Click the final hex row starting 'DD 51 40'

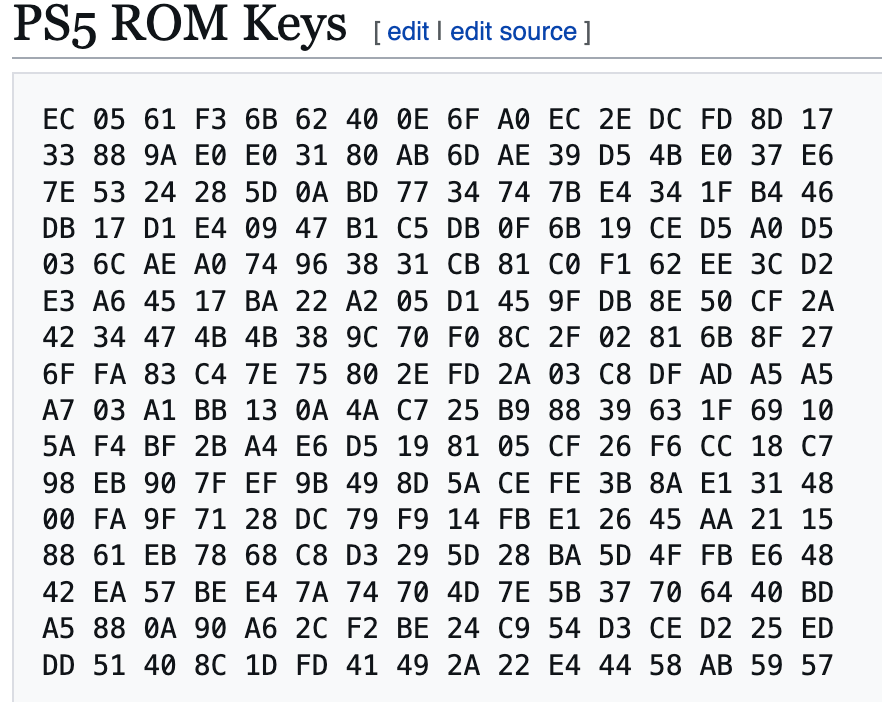pos(437,664)
